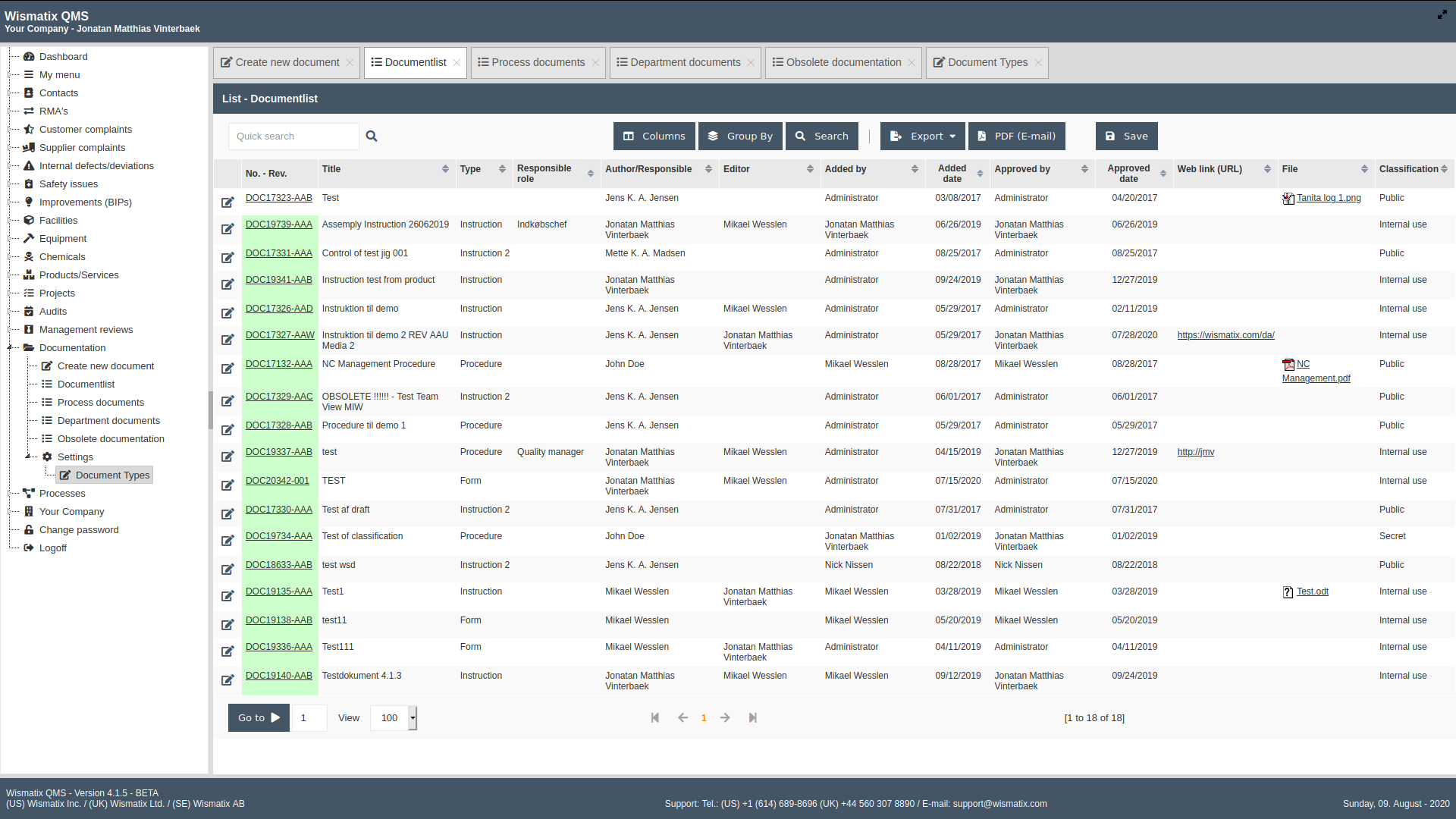Viewport: 1456px width, 819px height.
Task: Go to last page arrow icon
Action: click(752, 718)
